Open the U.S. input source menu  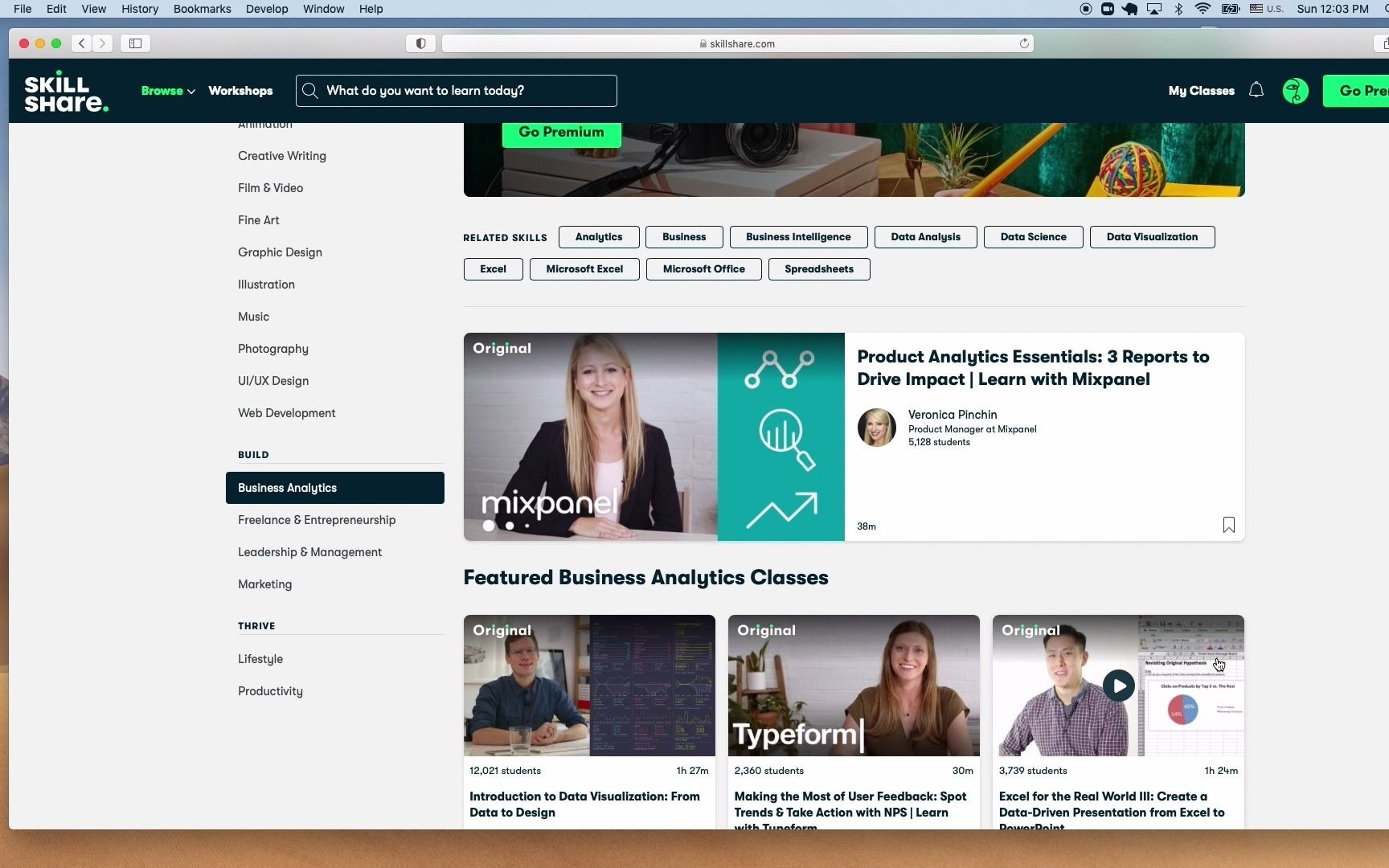1266,9
